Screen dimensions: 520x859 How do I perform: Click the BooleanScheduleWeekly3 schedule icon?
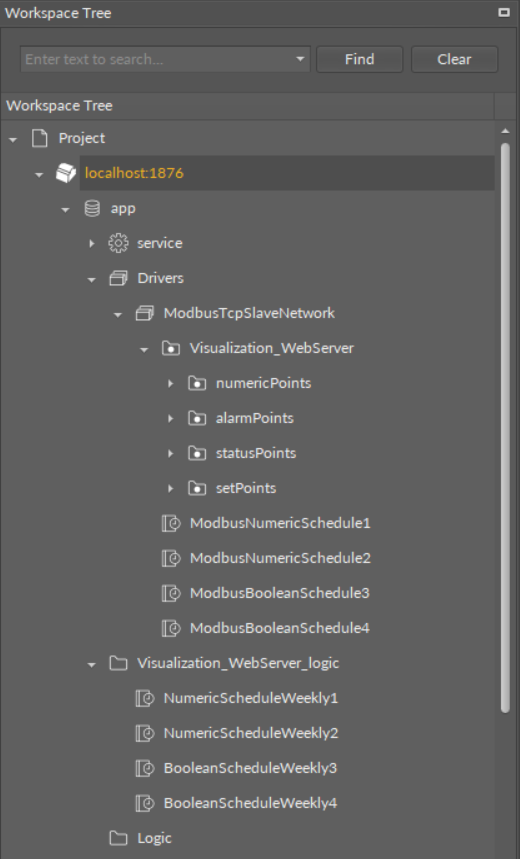[x=145, y=769]
